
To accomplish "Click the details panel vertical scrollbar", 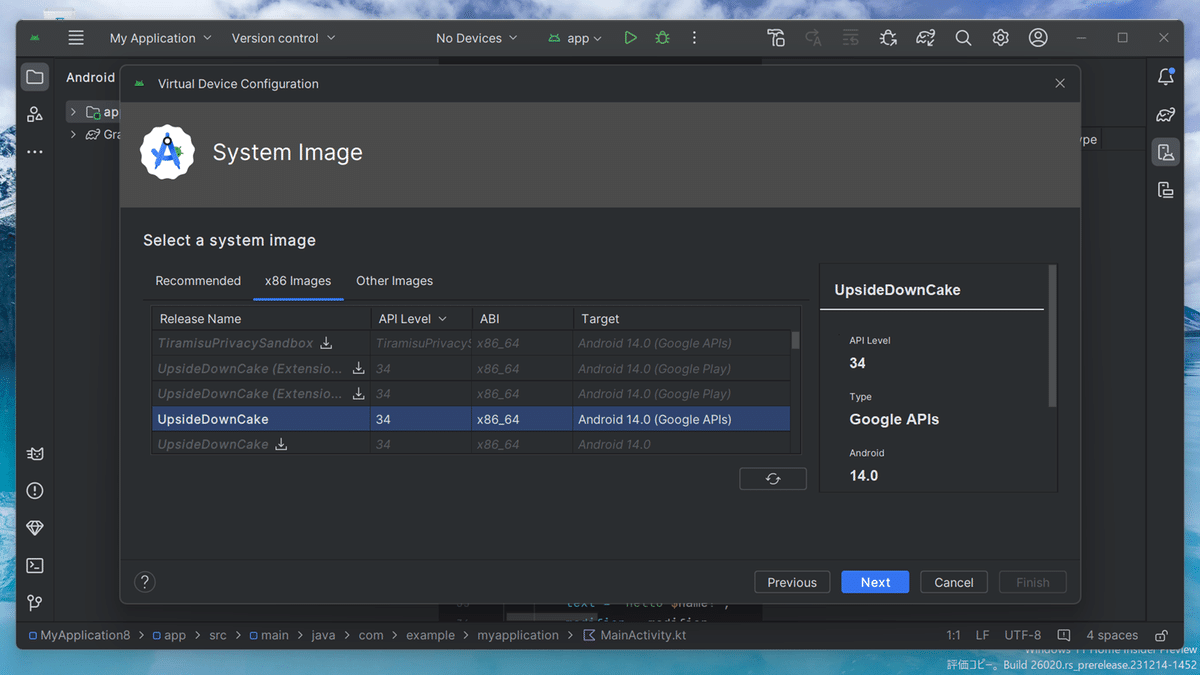I will coord(1051,336).
